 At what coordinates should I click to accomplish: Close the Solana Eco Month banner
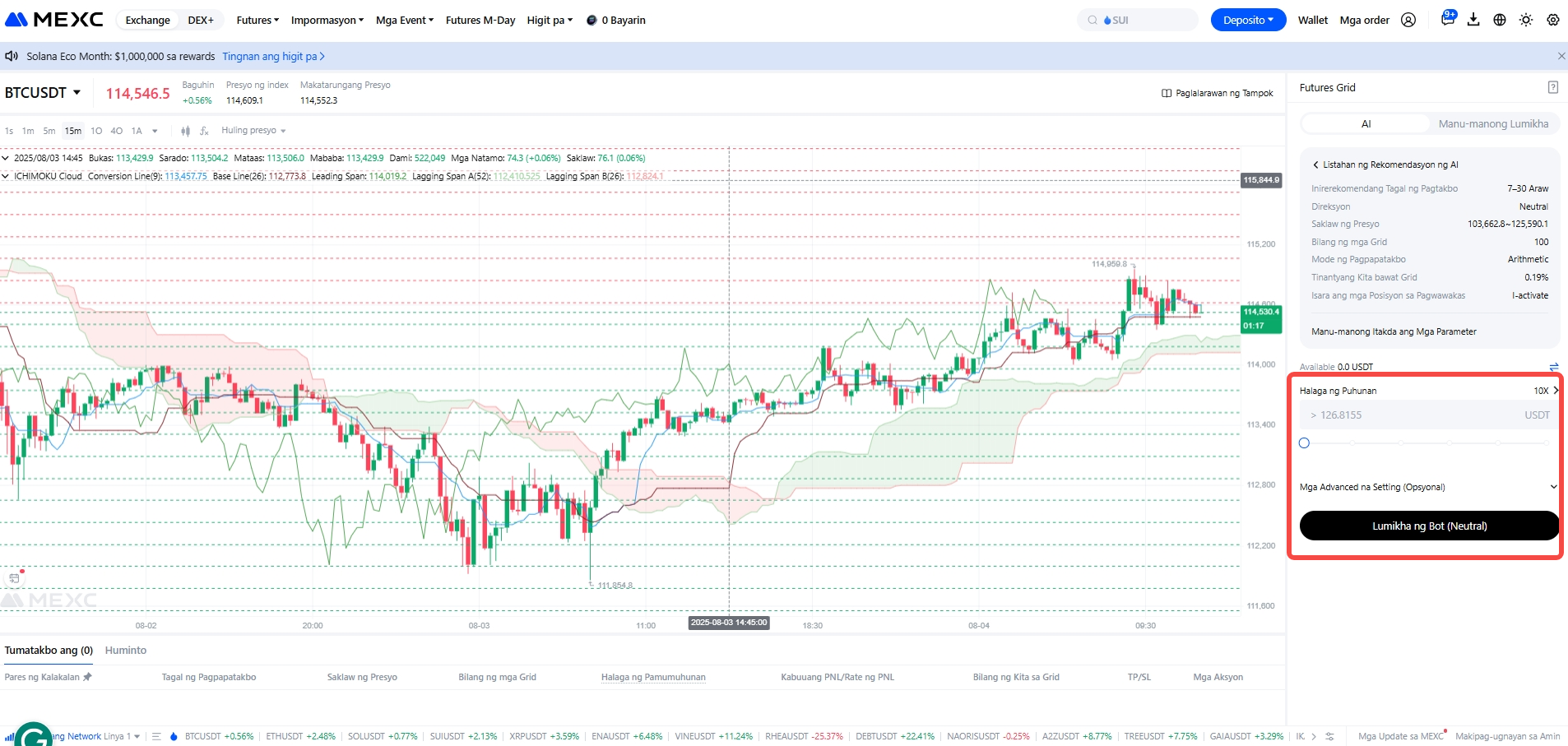(x=1561, y=56)
